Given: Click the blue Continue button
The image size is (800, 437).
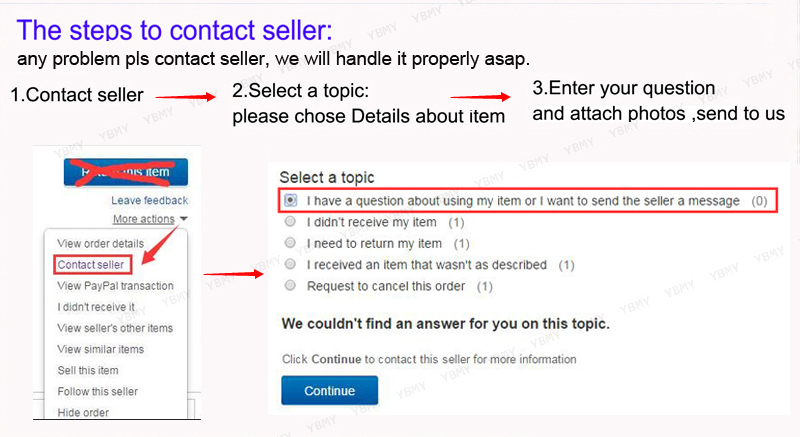Looking at the screenshot, I should (x=329, y=390).
